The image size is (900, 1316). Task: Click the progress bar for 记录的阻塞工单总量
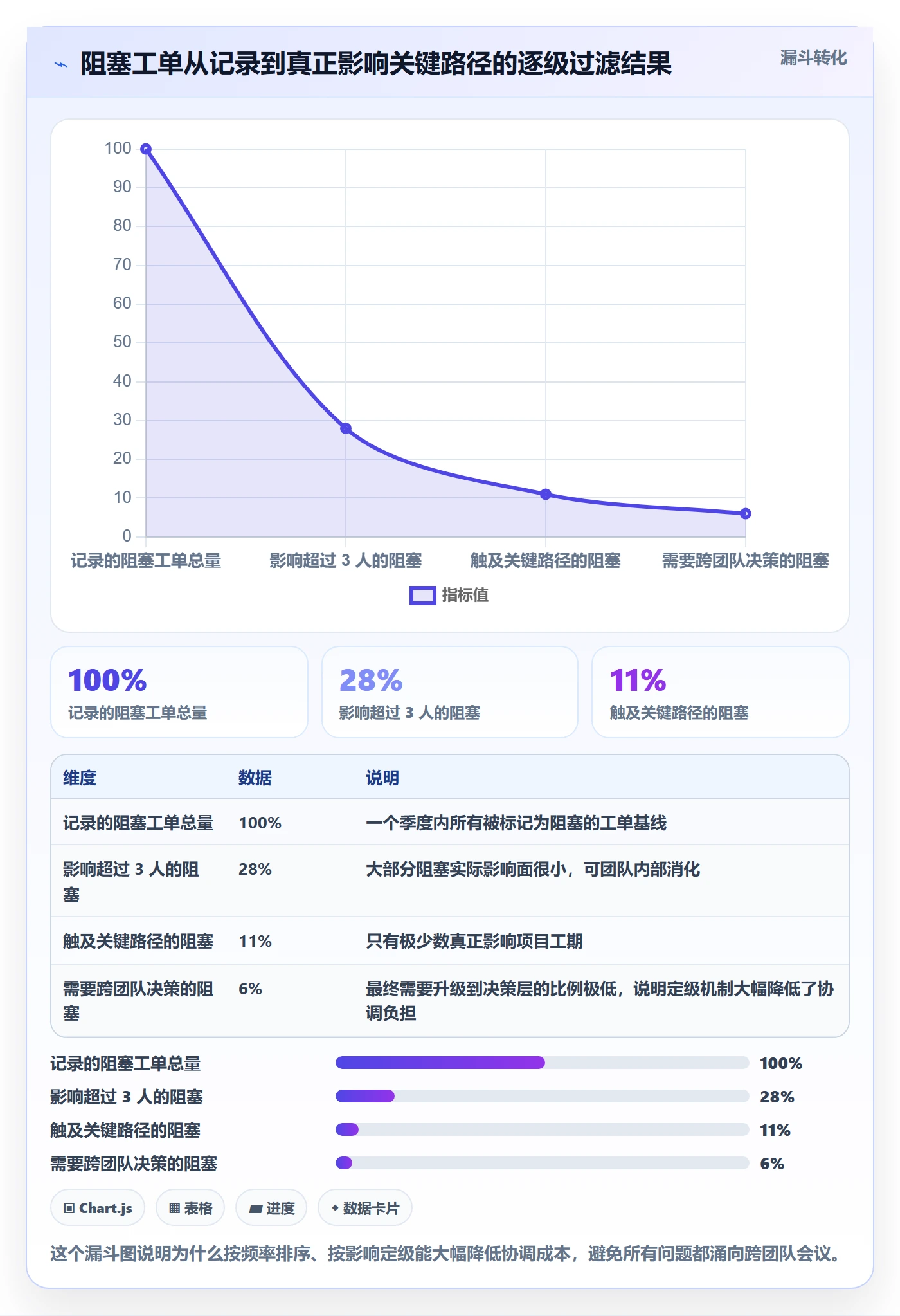pyautogui.click(x=543, y=1063)
